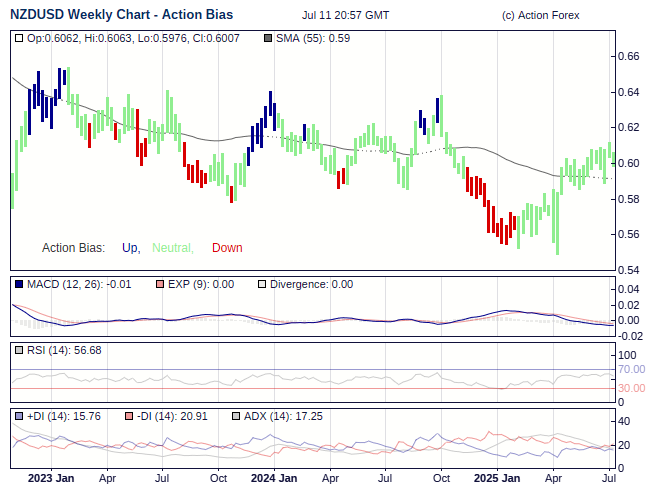Click the +DI (14) legend square
650x489 pixels.
click(x=19, y=416)
